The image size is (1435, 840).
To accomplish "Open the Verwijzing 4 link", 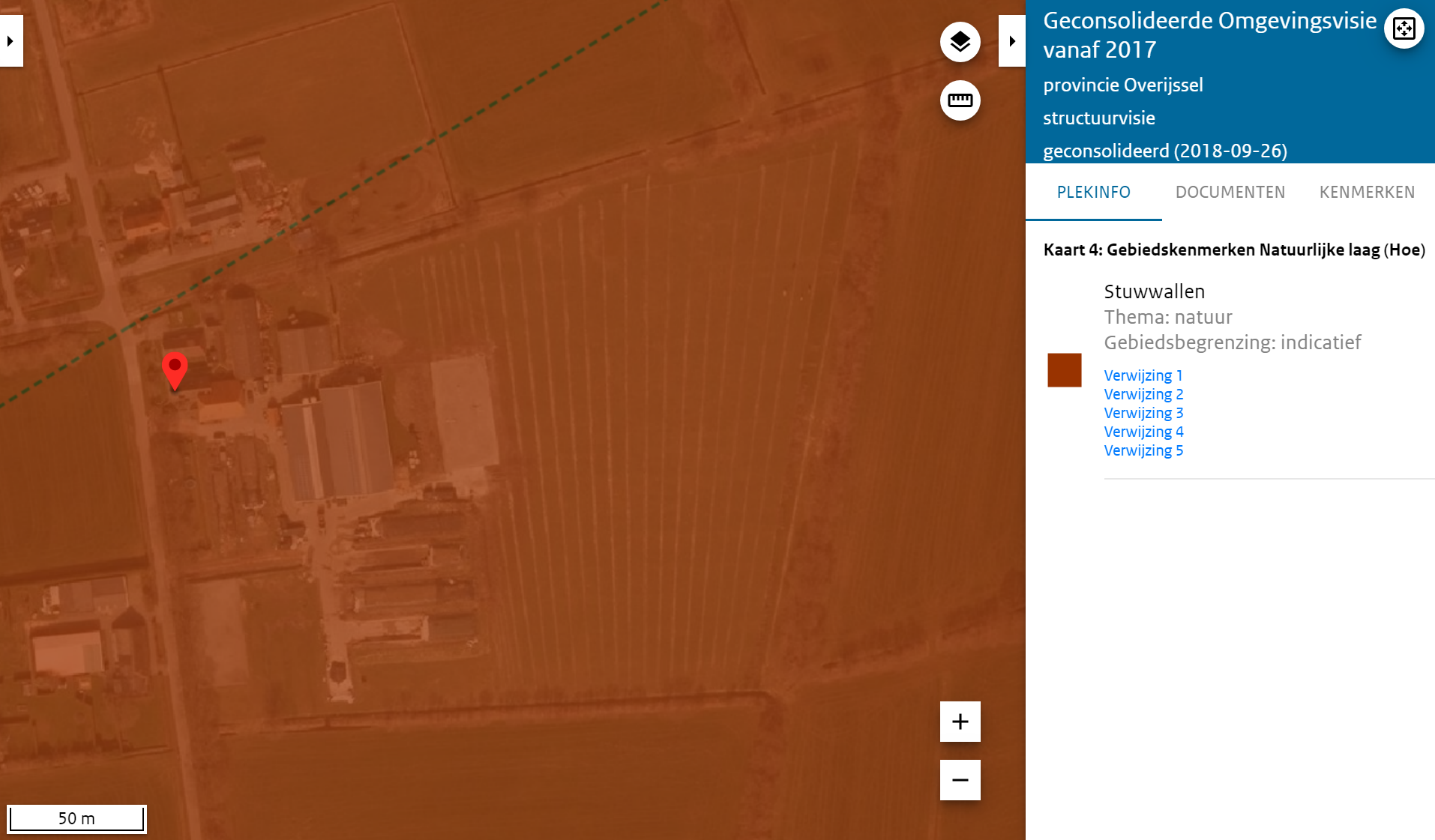I will (1143, 432).
